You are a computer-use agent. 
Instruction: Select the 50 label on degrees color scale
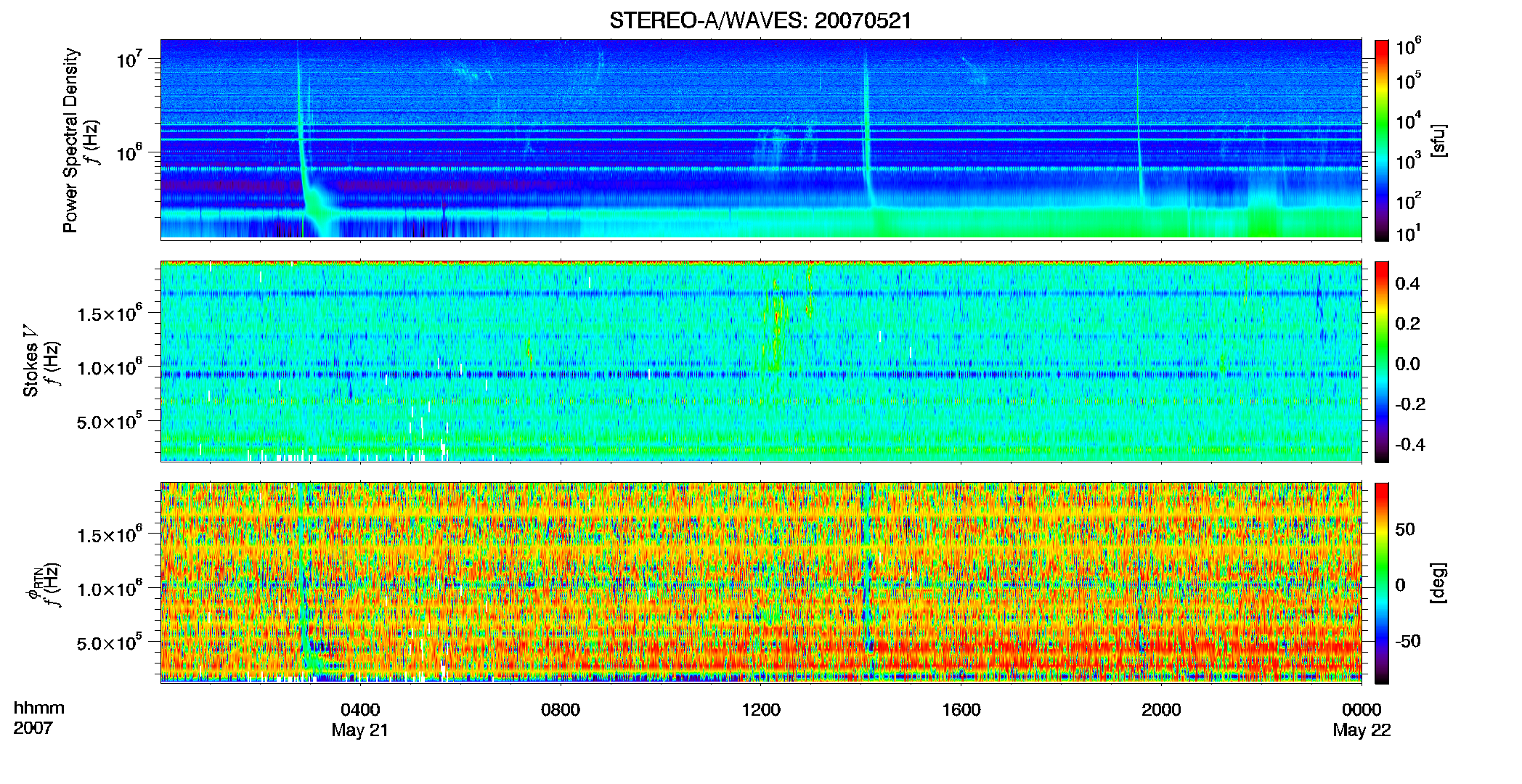coord(1405,528)
